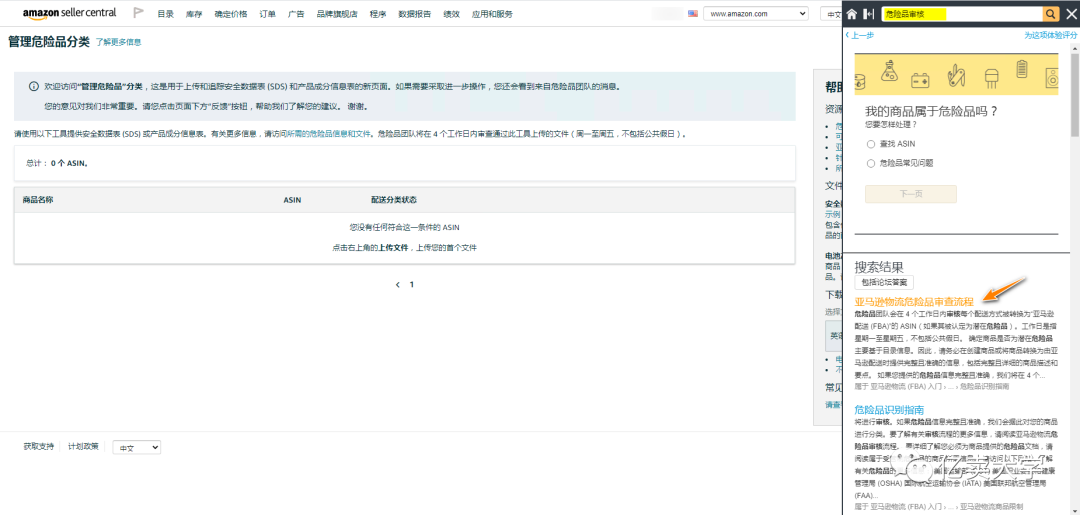Click the collapse-panel icon next to home

coord(869,14)
